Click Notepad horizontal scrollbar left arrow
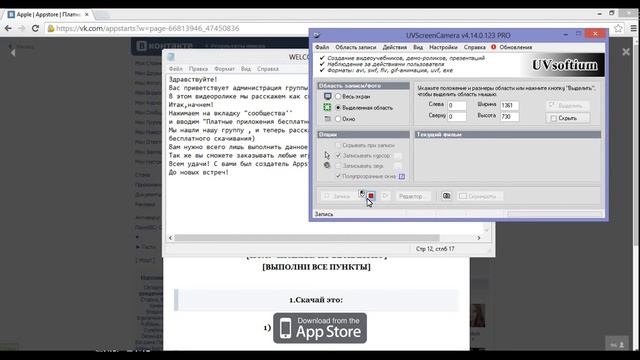This screenshot has width=640, height=360. point(171,238)
